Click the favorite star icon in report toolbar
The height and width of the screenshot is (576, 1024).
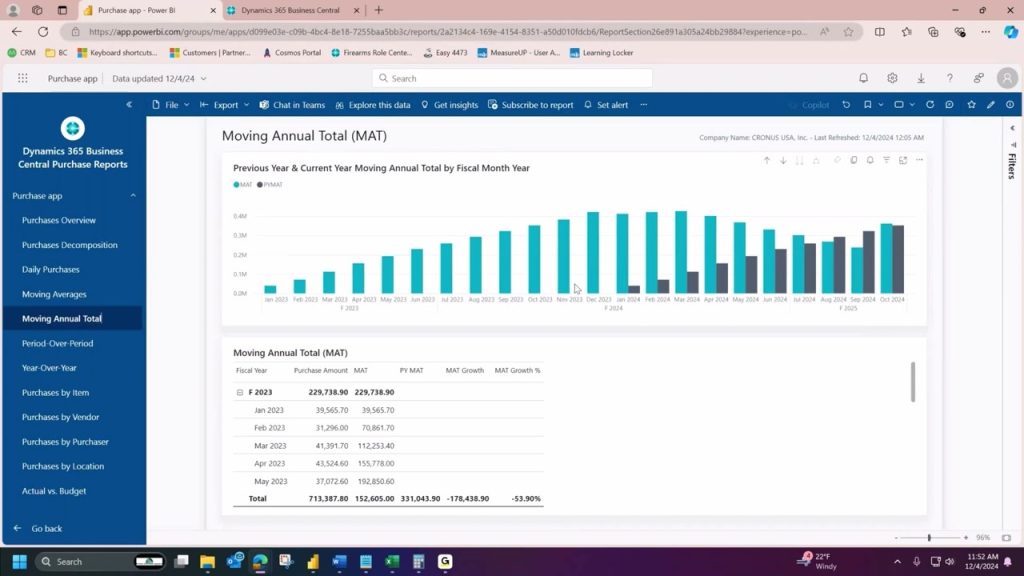[972, 104]
